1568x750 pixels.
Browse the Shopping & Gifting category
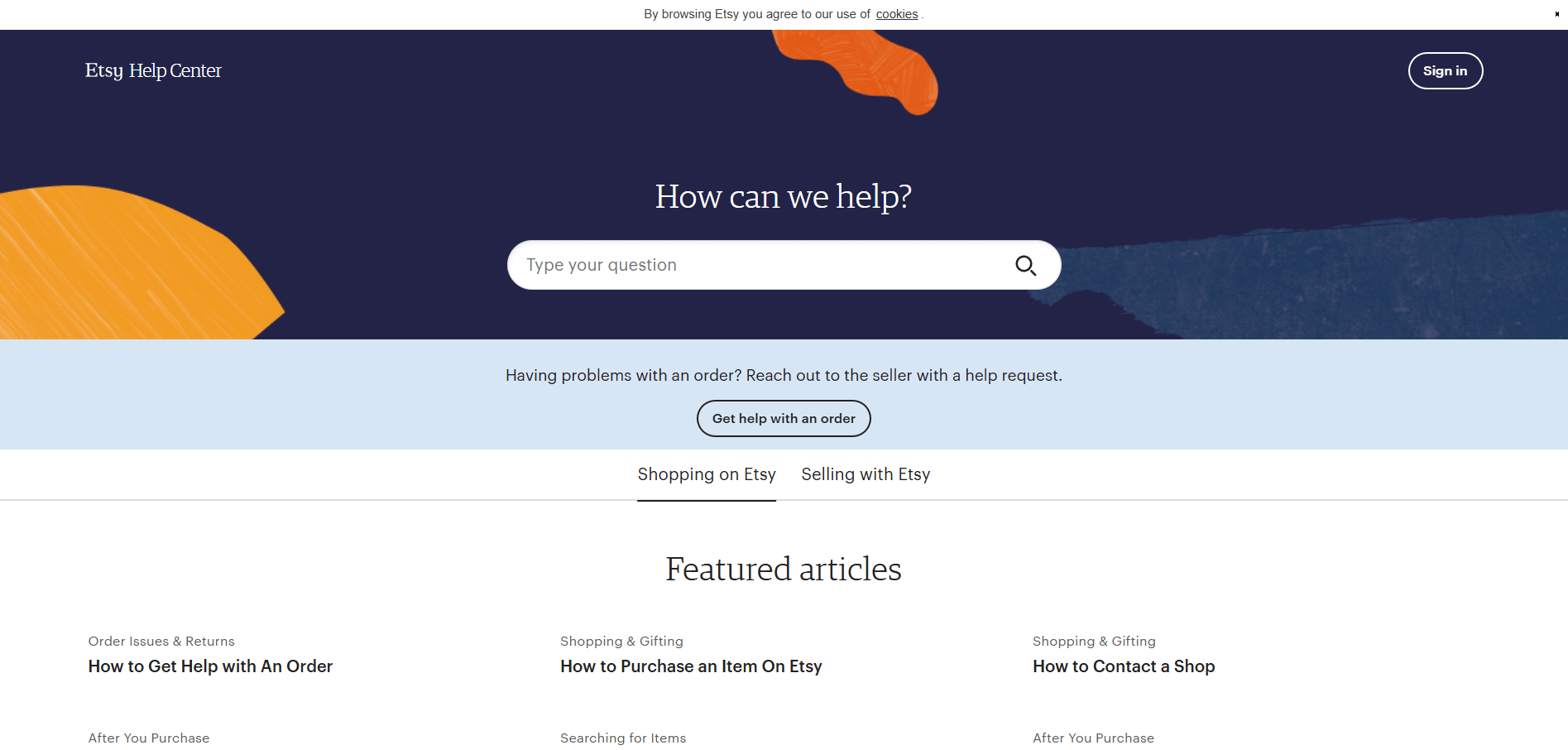pyautogui.click(x=621, y=641)
